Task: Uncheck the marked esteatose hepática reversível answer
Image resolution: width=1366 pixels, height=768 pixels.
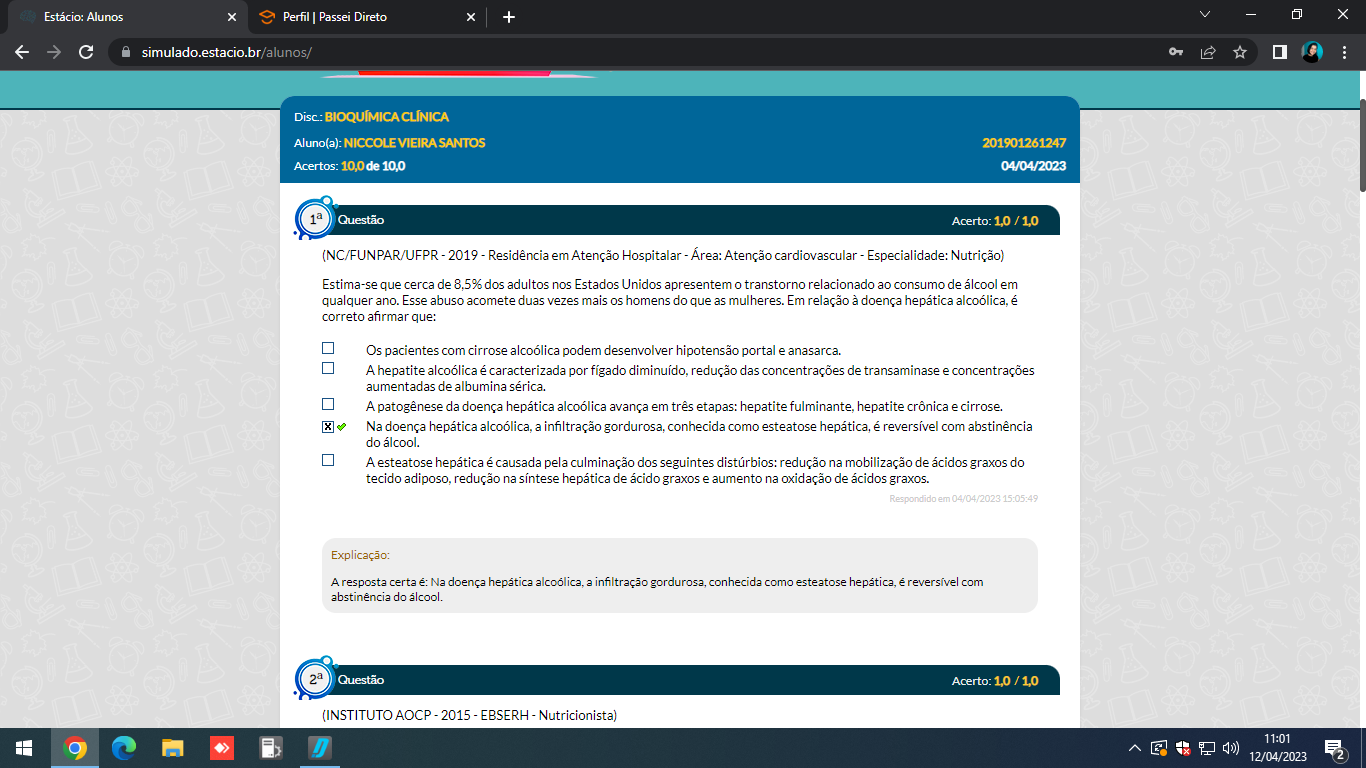Action: click(328, 427)
